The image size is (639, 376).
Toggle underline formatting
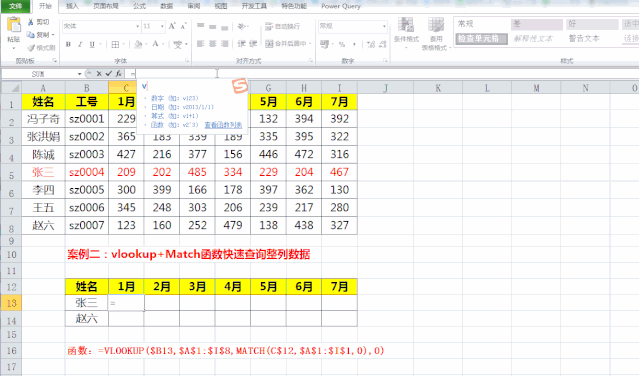[92, 44]
